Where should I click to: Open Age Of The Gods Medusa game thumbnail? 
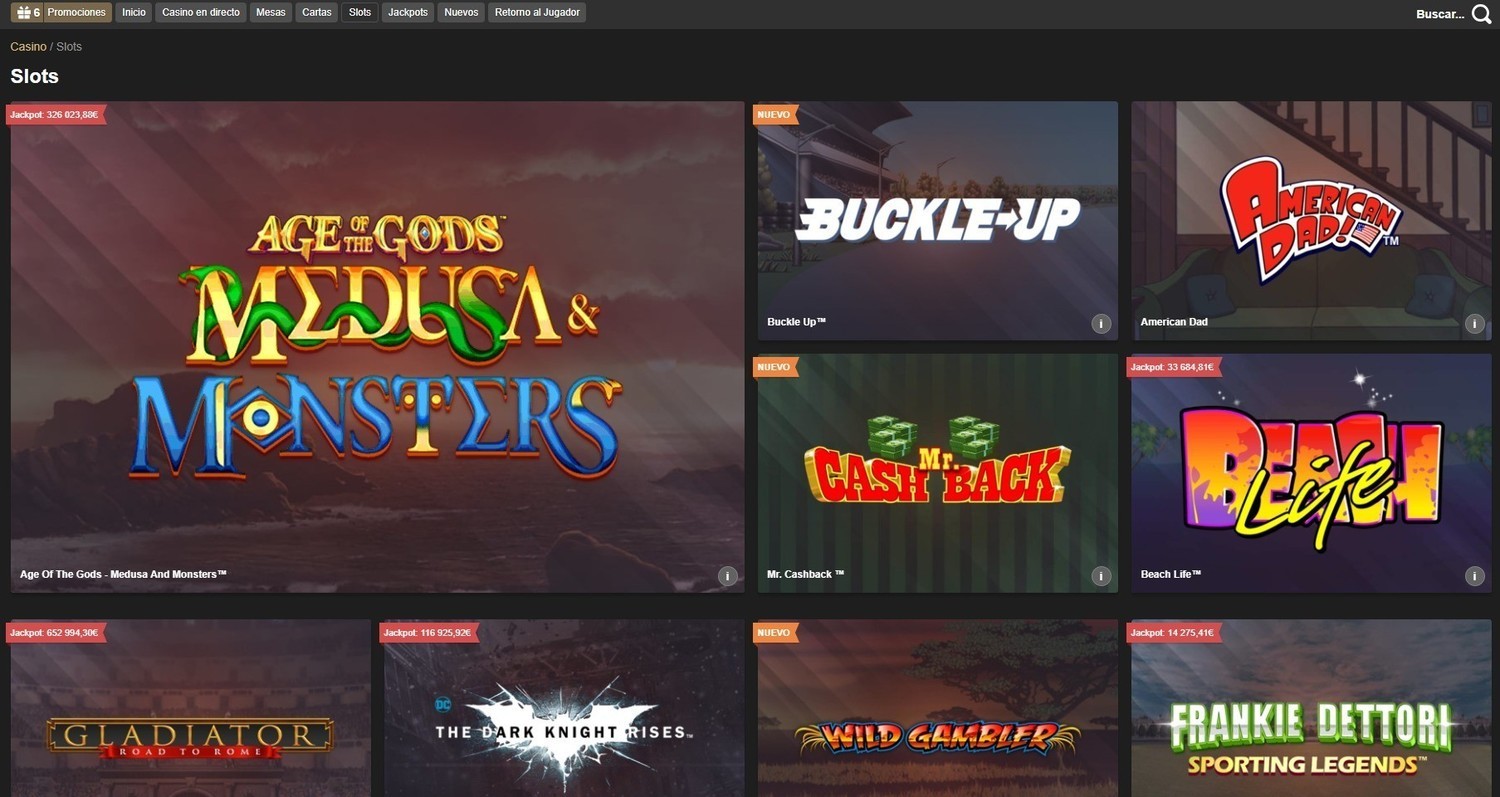click(377, 347)
